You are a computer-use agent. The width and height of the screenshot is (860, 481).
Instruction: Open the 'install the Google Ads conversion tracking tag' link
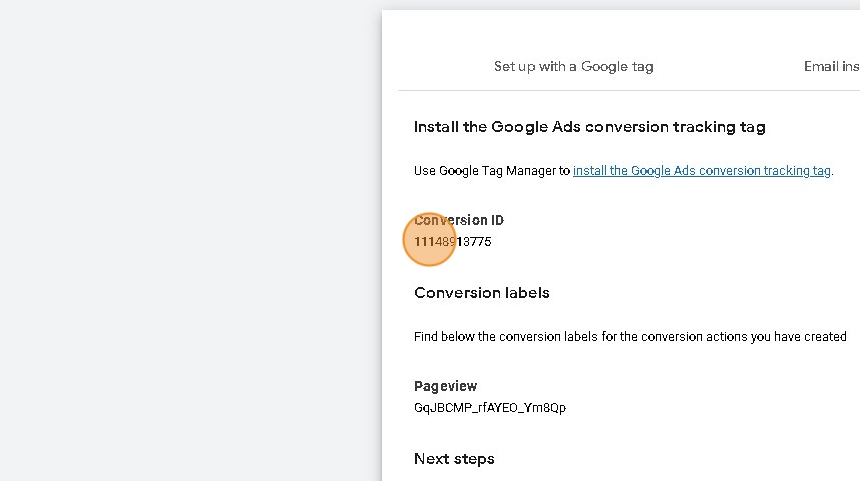[x=701, y=171]
